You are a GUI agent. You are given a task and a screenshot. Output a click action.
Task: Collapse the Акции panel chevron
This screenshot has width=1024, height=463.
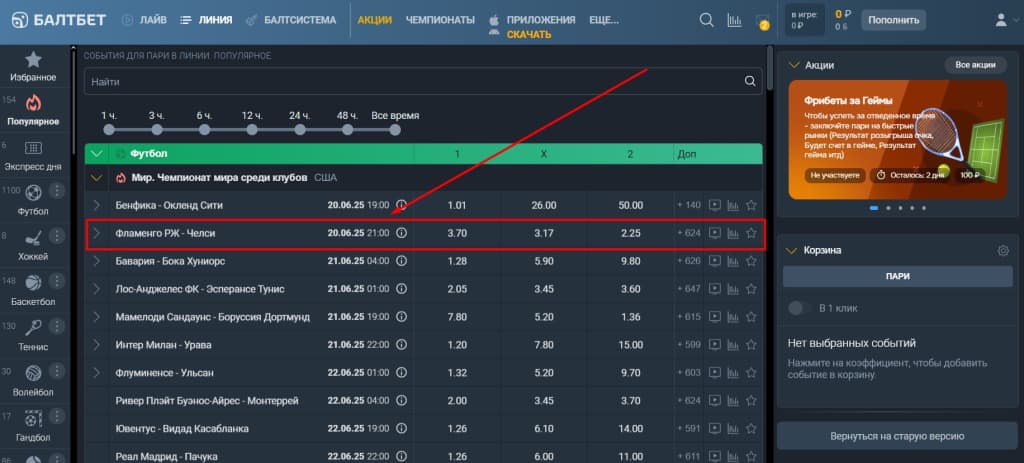point(794,65)
